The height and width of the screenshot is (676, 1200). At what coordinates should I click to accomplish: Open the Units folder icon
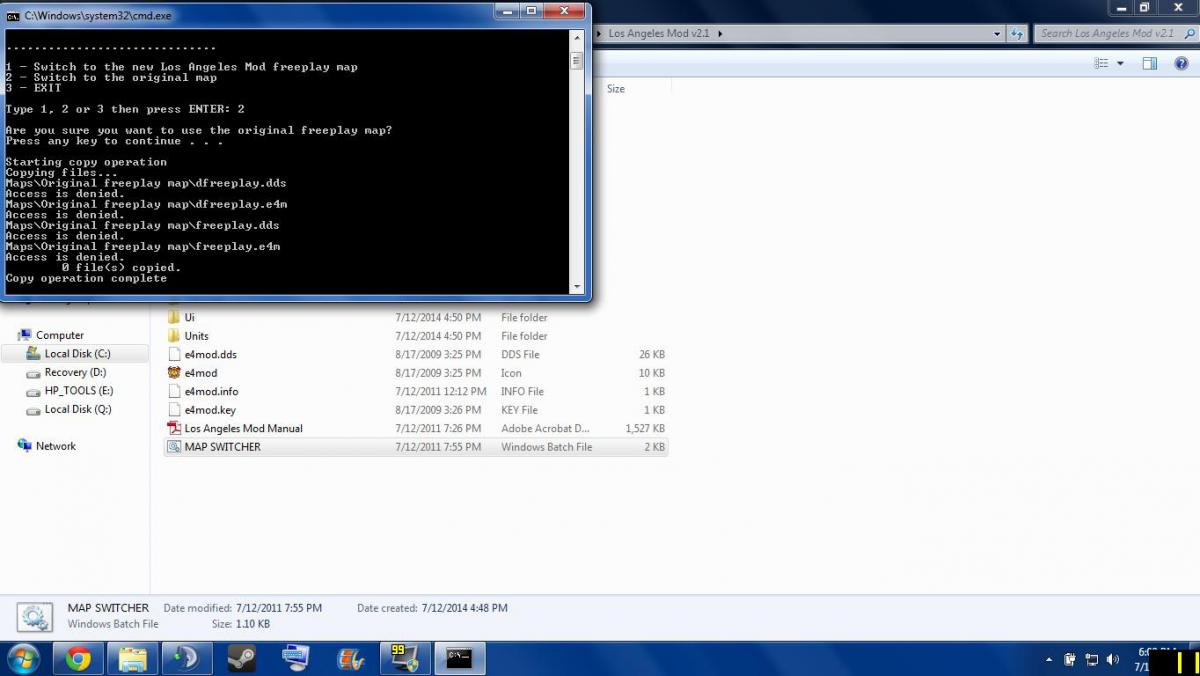(174, 336)
